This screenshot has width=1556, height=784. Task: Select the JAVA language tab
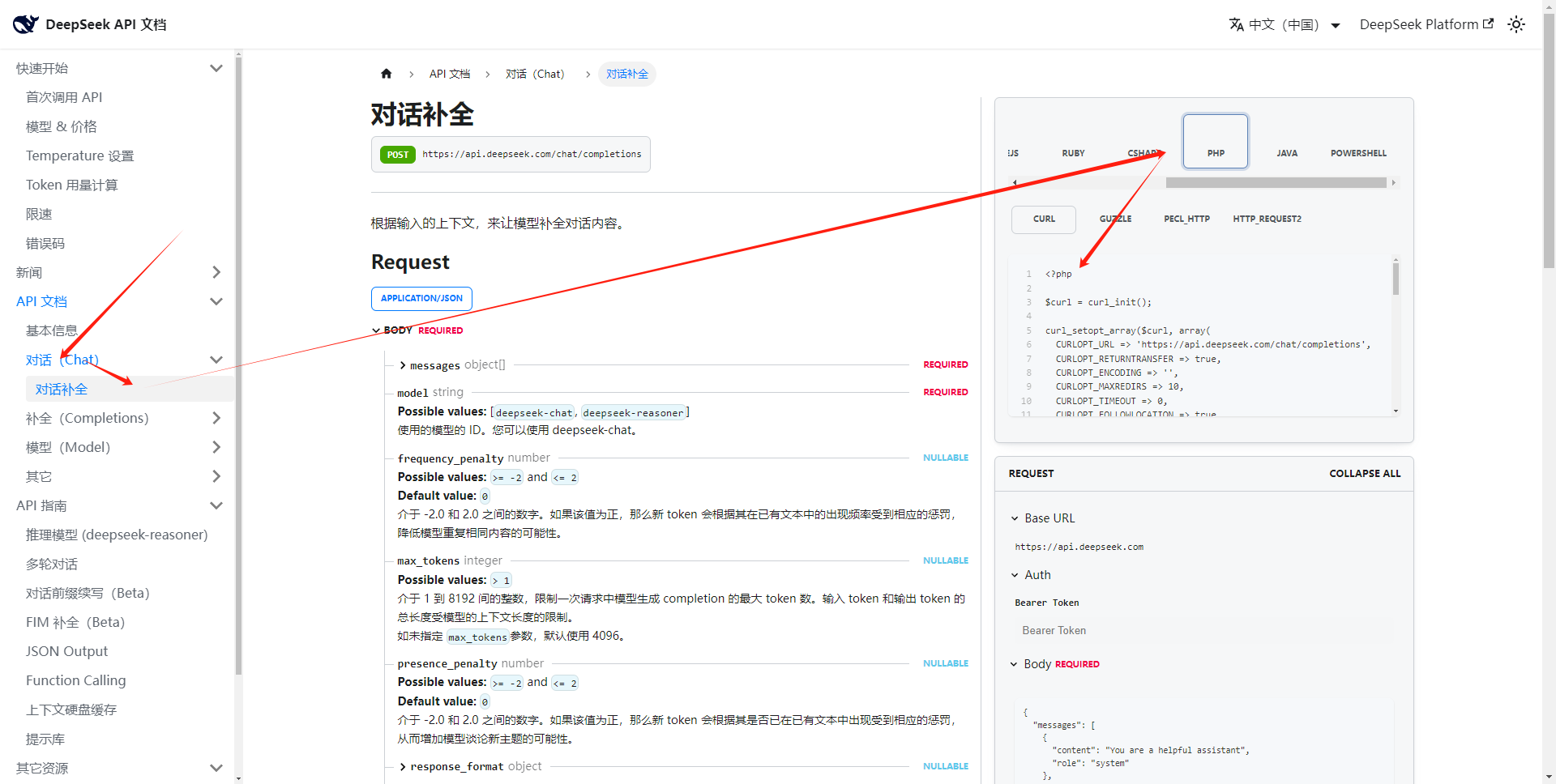click(1287, 153)
